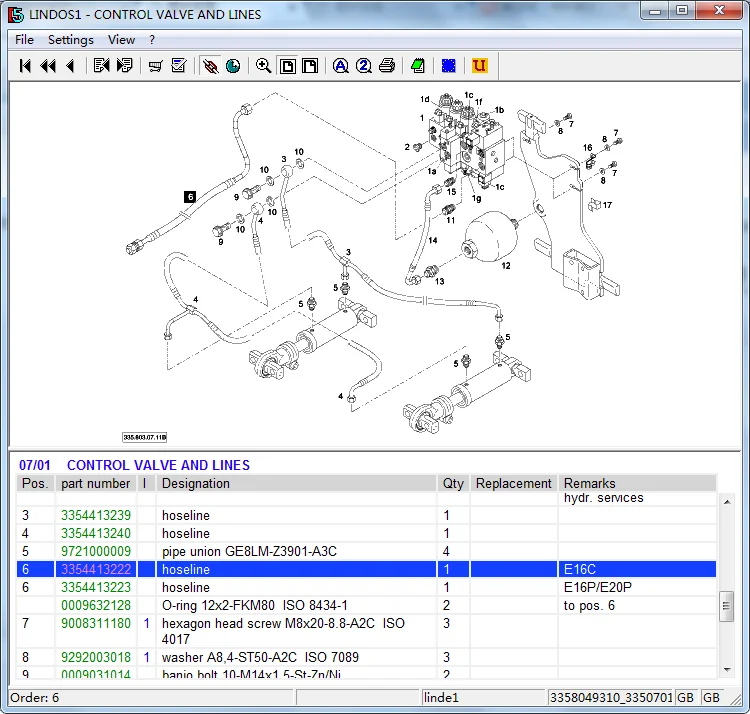Toggle the pie chart clock toolbar button
Viewport: 750px width, 714px height.
coord(233,66)
